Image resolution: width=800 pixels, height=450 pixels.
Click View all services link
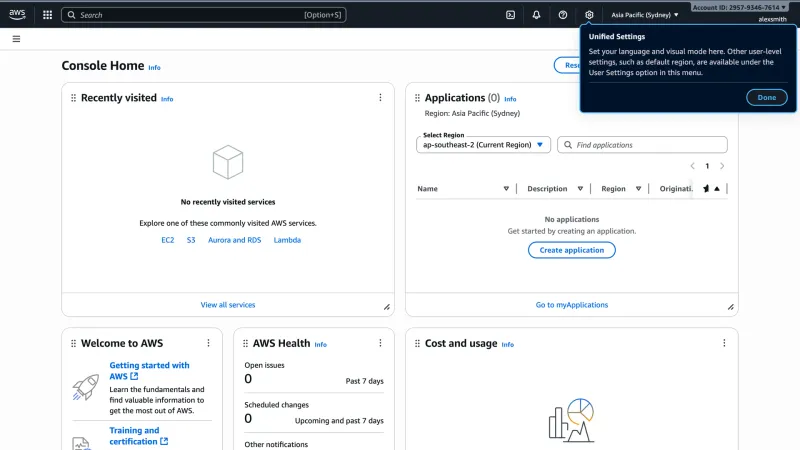[228, 305]
